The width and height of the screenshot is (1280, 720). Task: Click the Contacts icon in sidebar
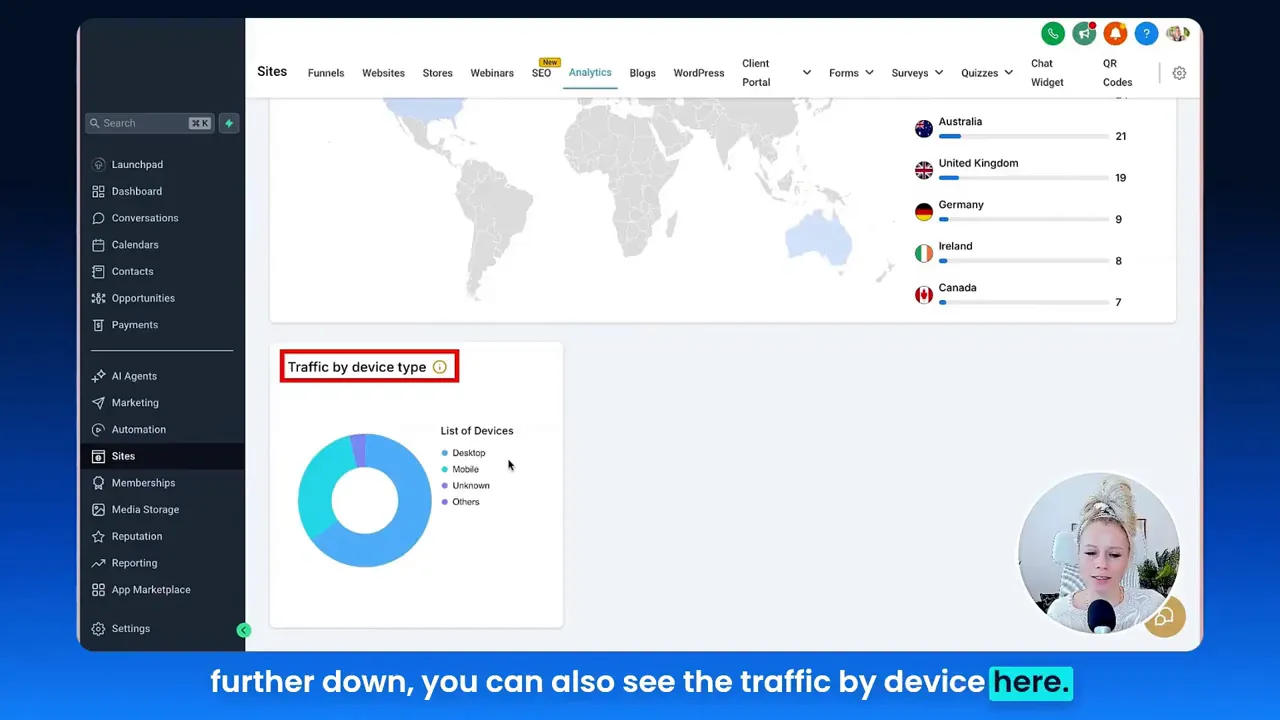[x=98, y=272]
